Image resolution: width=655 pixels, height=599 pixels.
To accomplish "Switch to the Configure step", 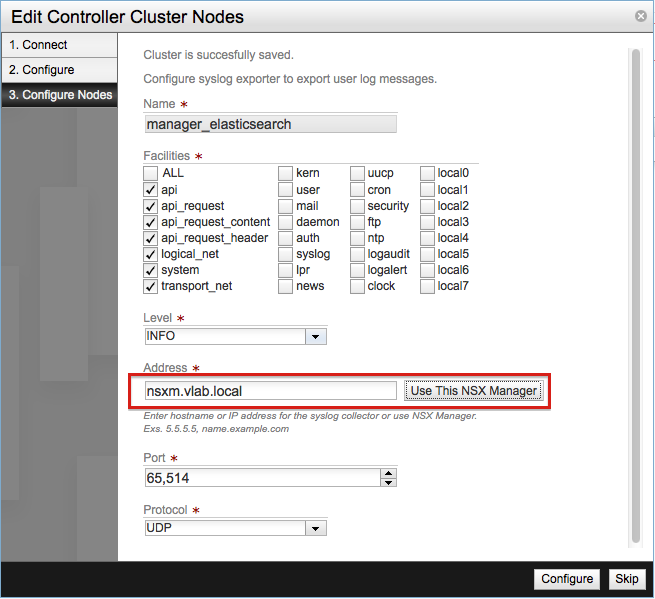I will click(x=58, y=70).
